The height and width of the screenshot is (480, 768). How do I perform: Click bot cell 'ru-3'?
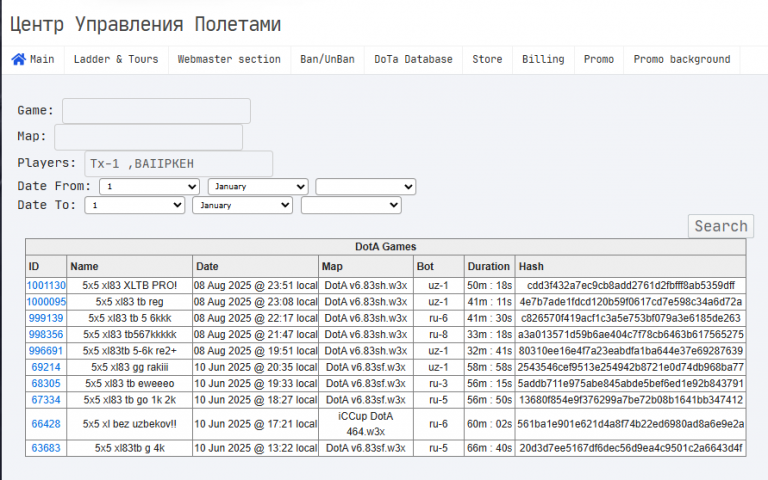[438, 384]
